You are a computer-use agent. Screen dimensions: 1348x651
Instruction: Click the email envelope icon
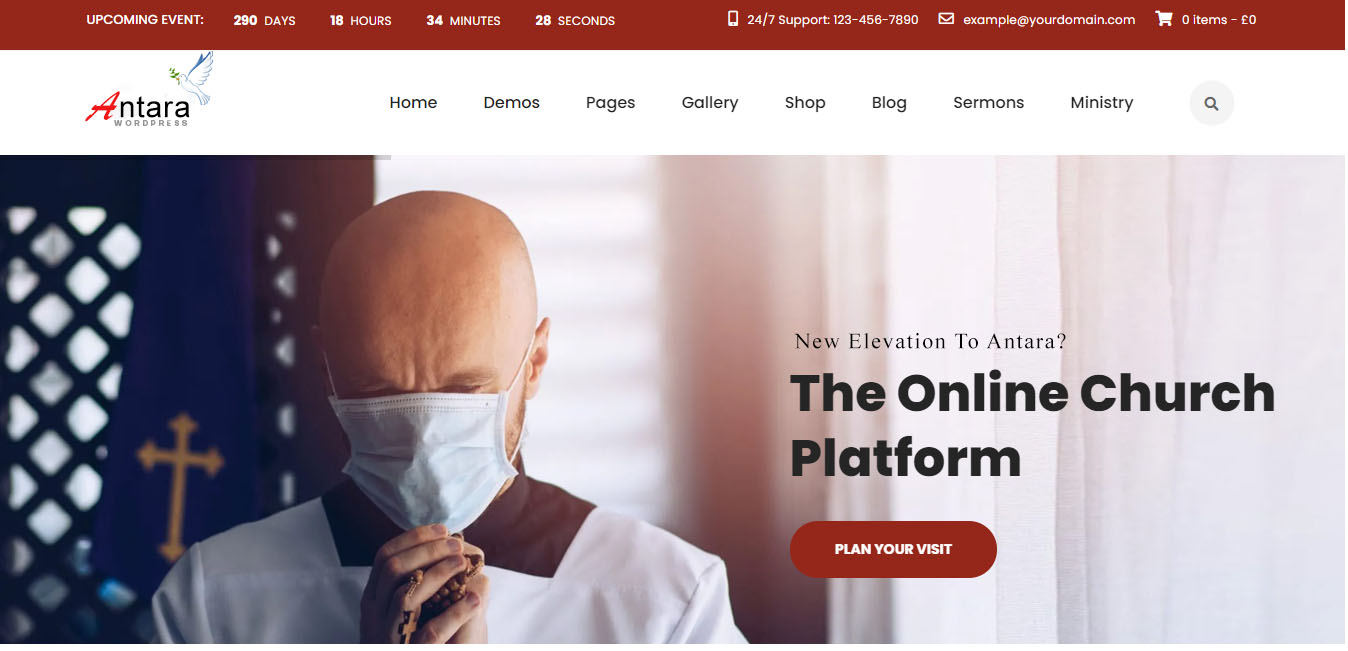click(946, 19)
